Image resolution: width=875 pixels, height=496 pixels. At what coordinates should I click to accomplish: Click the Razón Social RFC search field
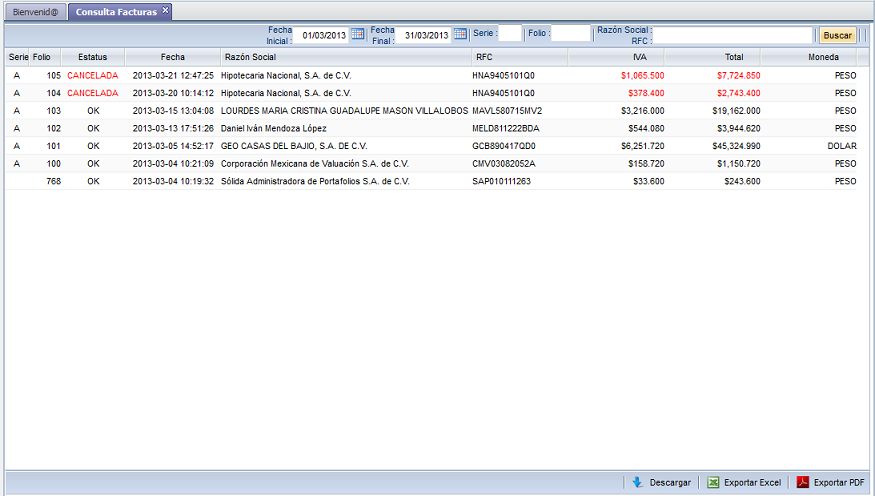(733, 35)
